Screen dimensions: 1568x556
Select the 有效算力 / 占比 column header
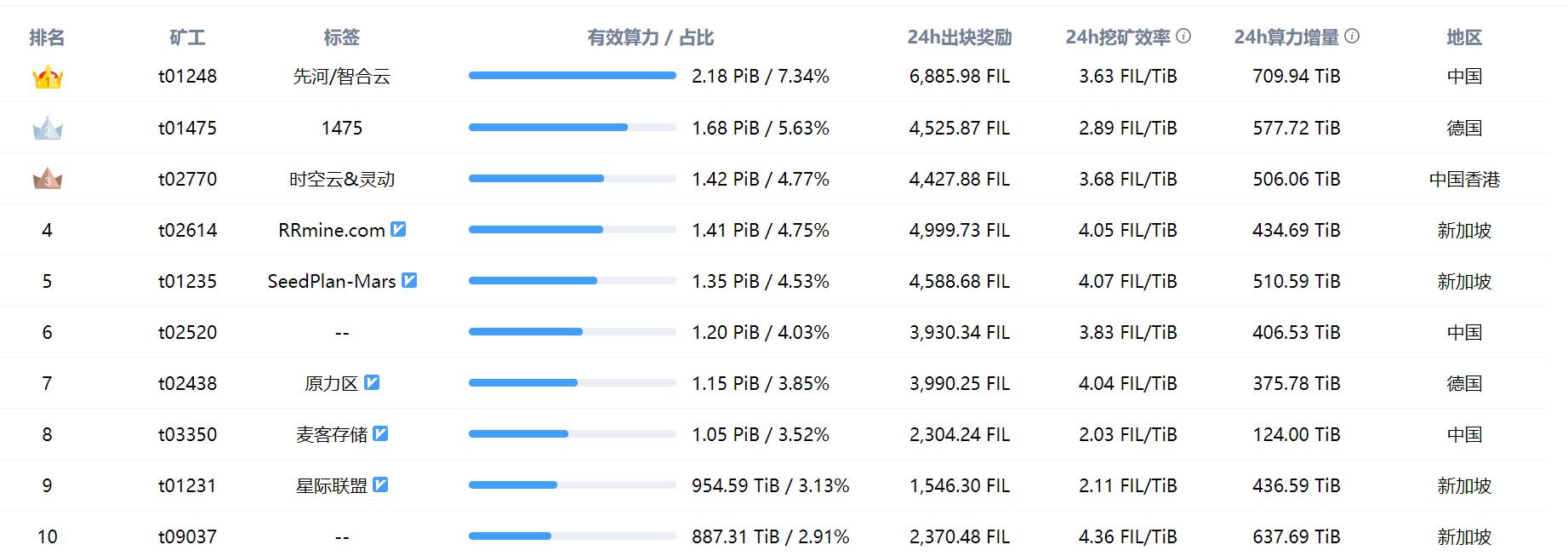650,37
